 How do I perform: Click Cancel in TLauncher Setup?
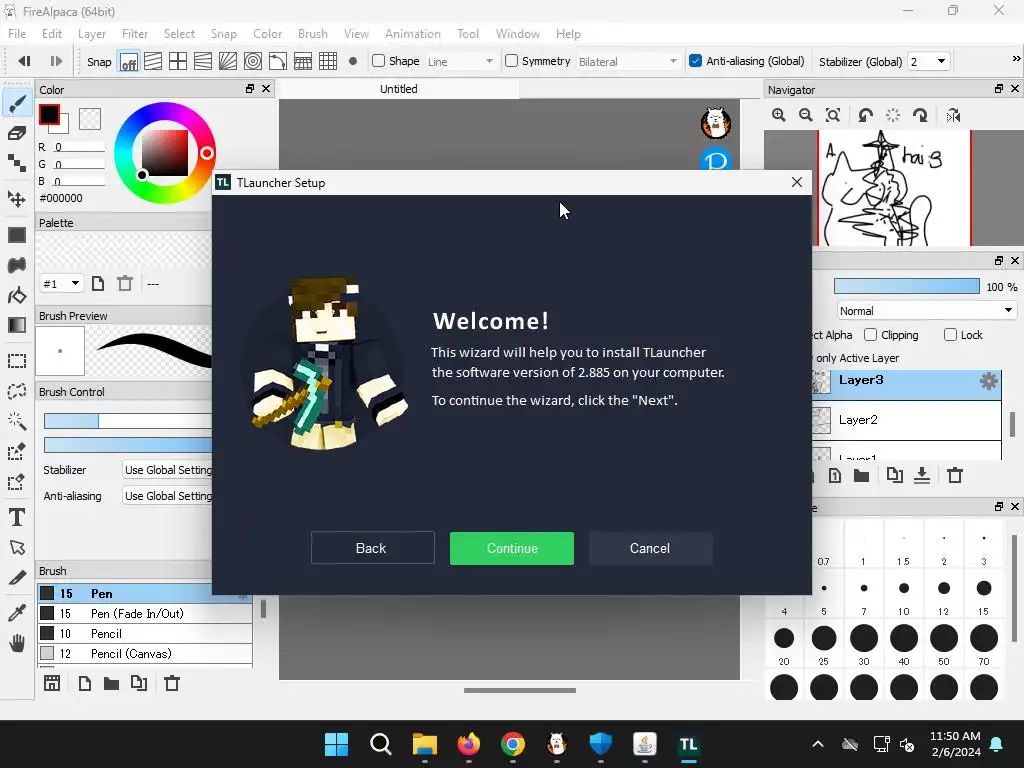pos(650,548)
